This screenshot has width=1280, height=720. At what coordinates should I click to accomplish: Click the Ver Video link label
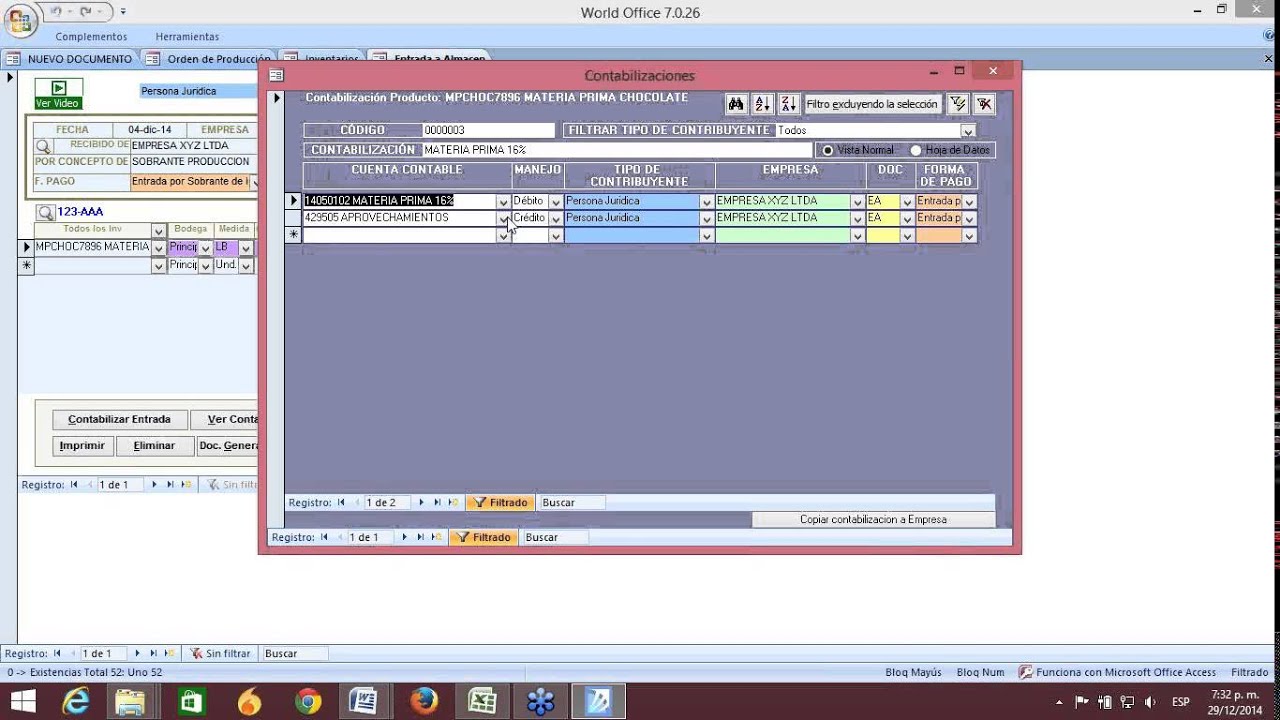tap(57, 103)
